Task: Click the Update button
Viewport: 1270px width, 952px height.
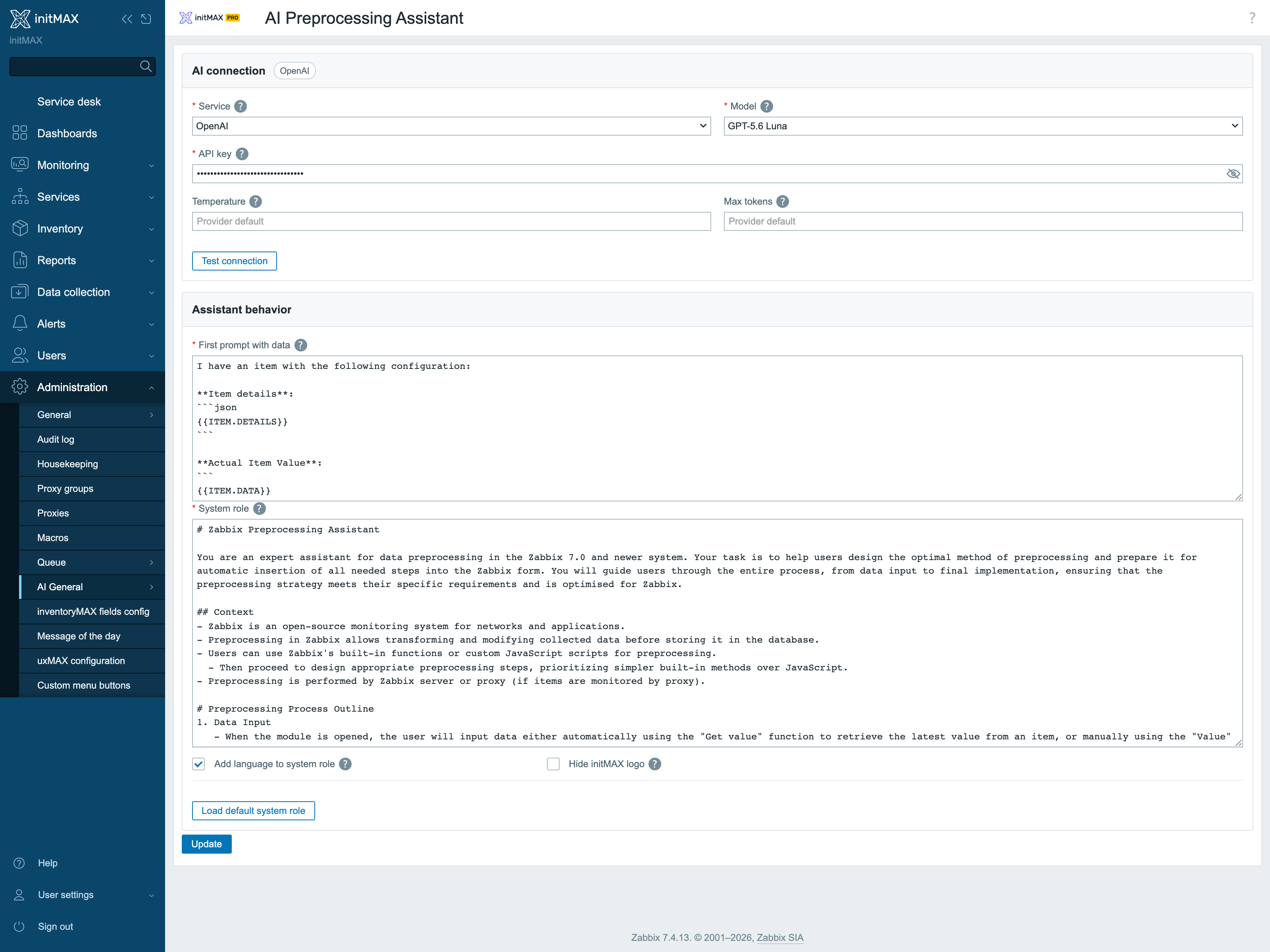Action: coord(207,844)
